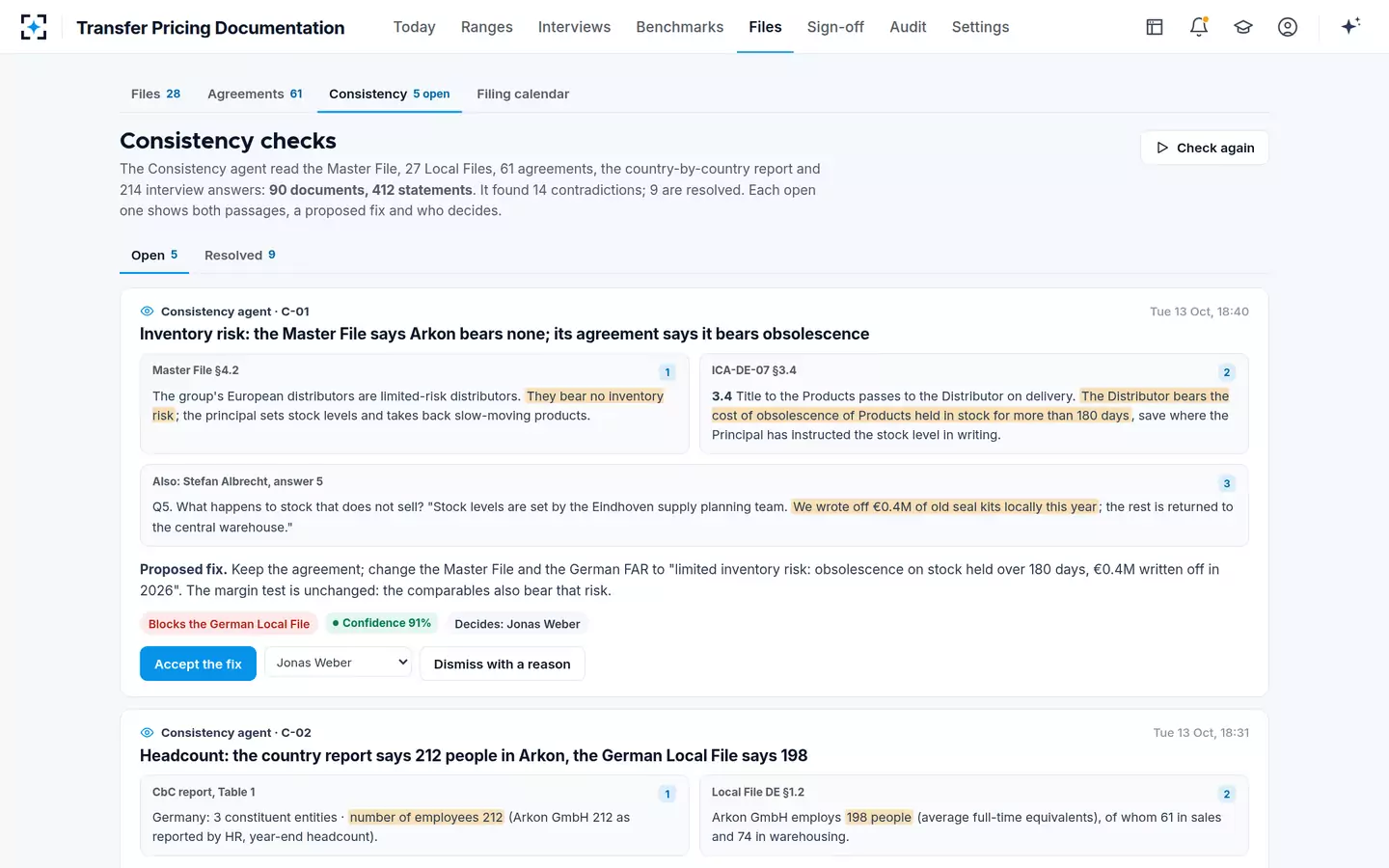The height and width of the screenshot is (868, 1389).
Task: Select the Files top navigation item
Action: click(x=766, y=27)
